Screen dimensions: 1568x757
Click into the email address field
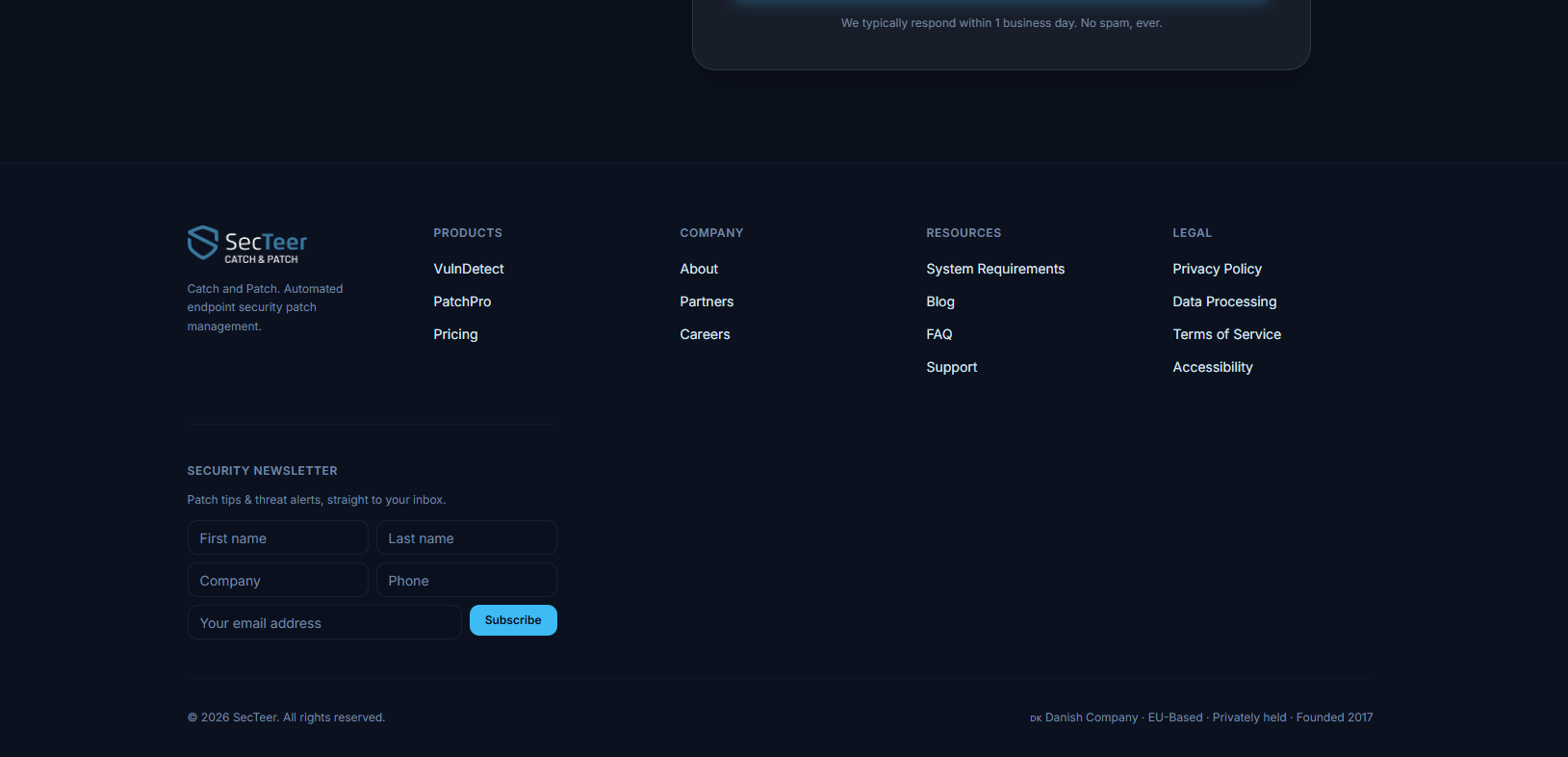[324, 622]
